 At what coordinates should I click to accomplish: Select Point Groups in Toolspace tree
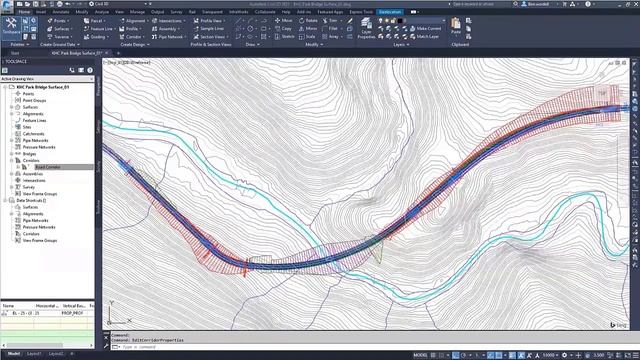(x=34, y=100)
